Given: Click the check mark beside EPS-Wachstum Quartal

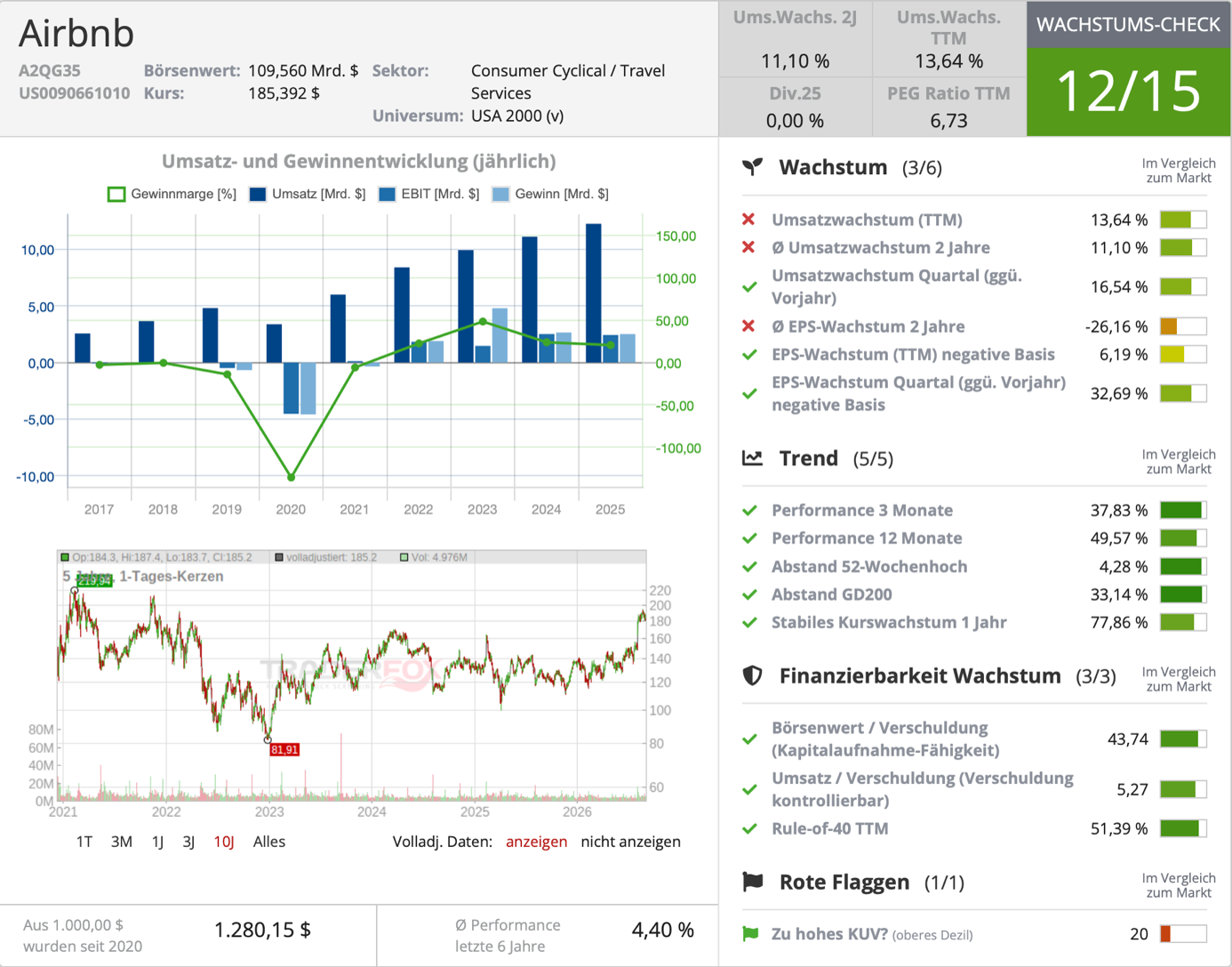Looking at the screenshot, I should [x=749, y=394].
